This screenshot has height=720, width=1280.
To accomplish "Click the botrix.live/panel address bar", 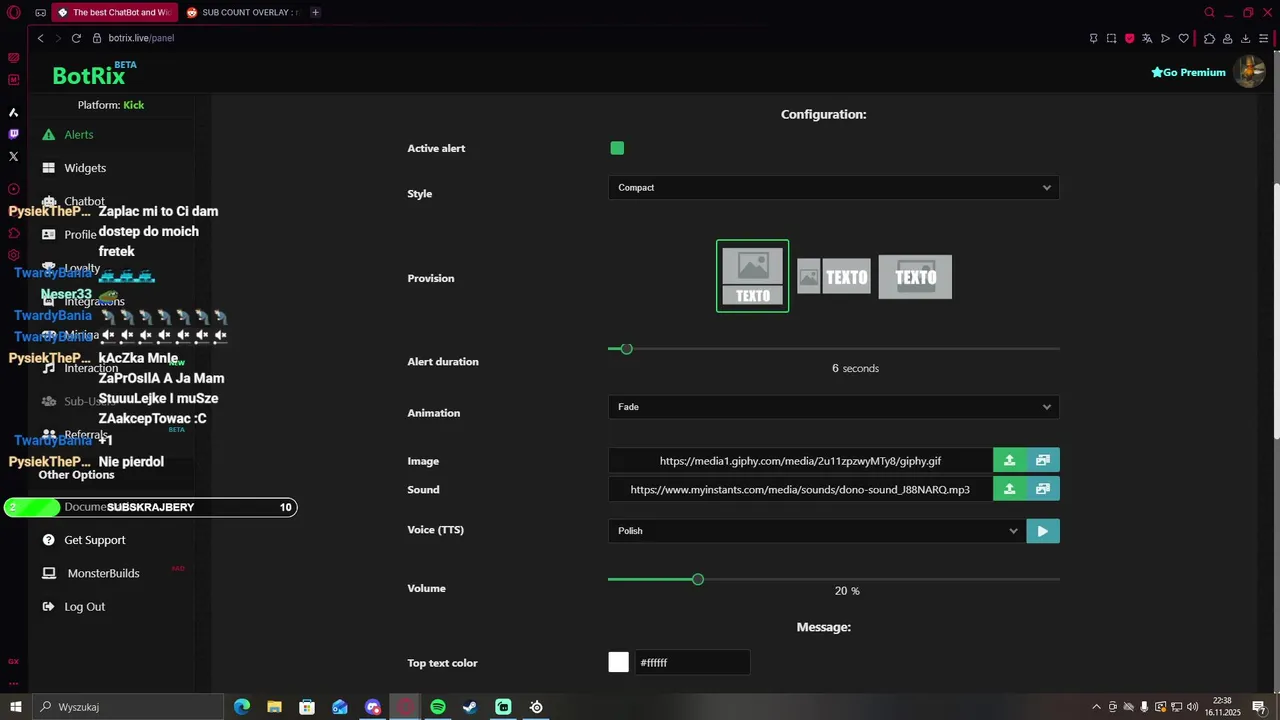I will pyautogui.click(x=141, y=38).
